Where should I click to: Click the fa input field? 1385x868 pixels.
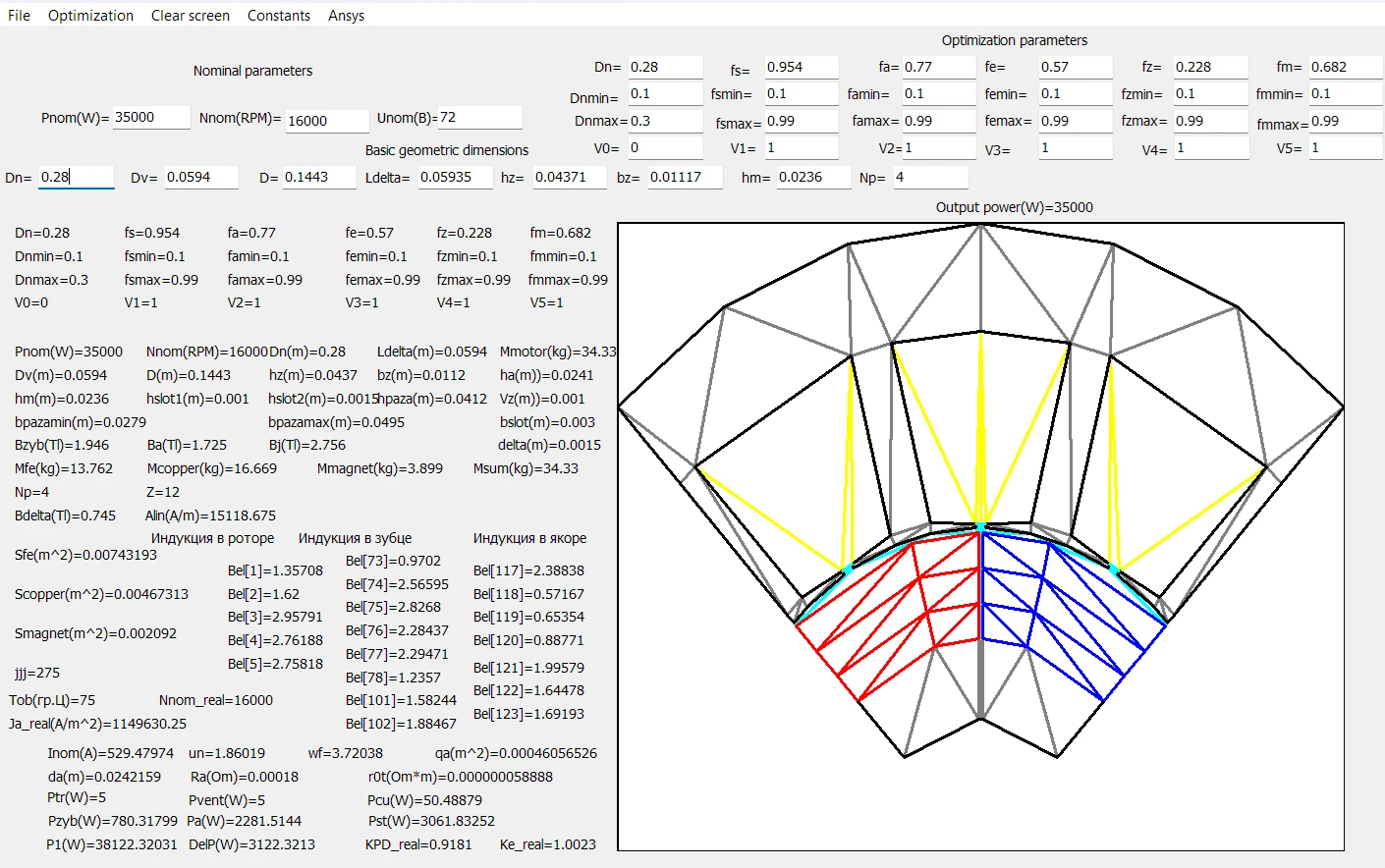pos(939,68)
